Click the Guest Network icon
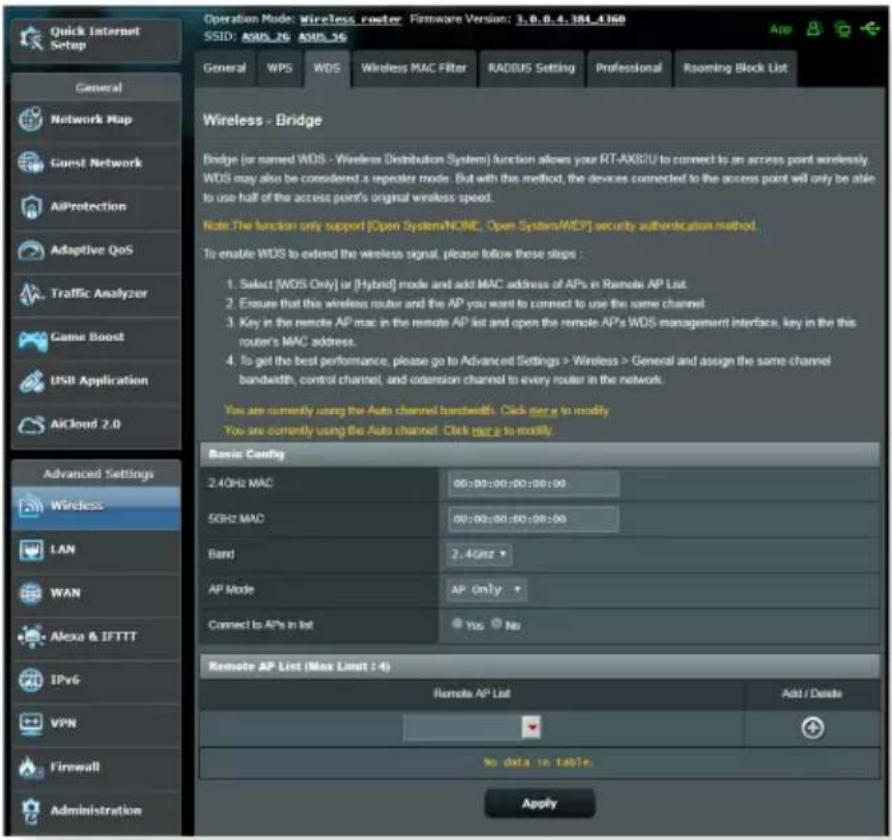892x840 pixels. pos(30,163)
